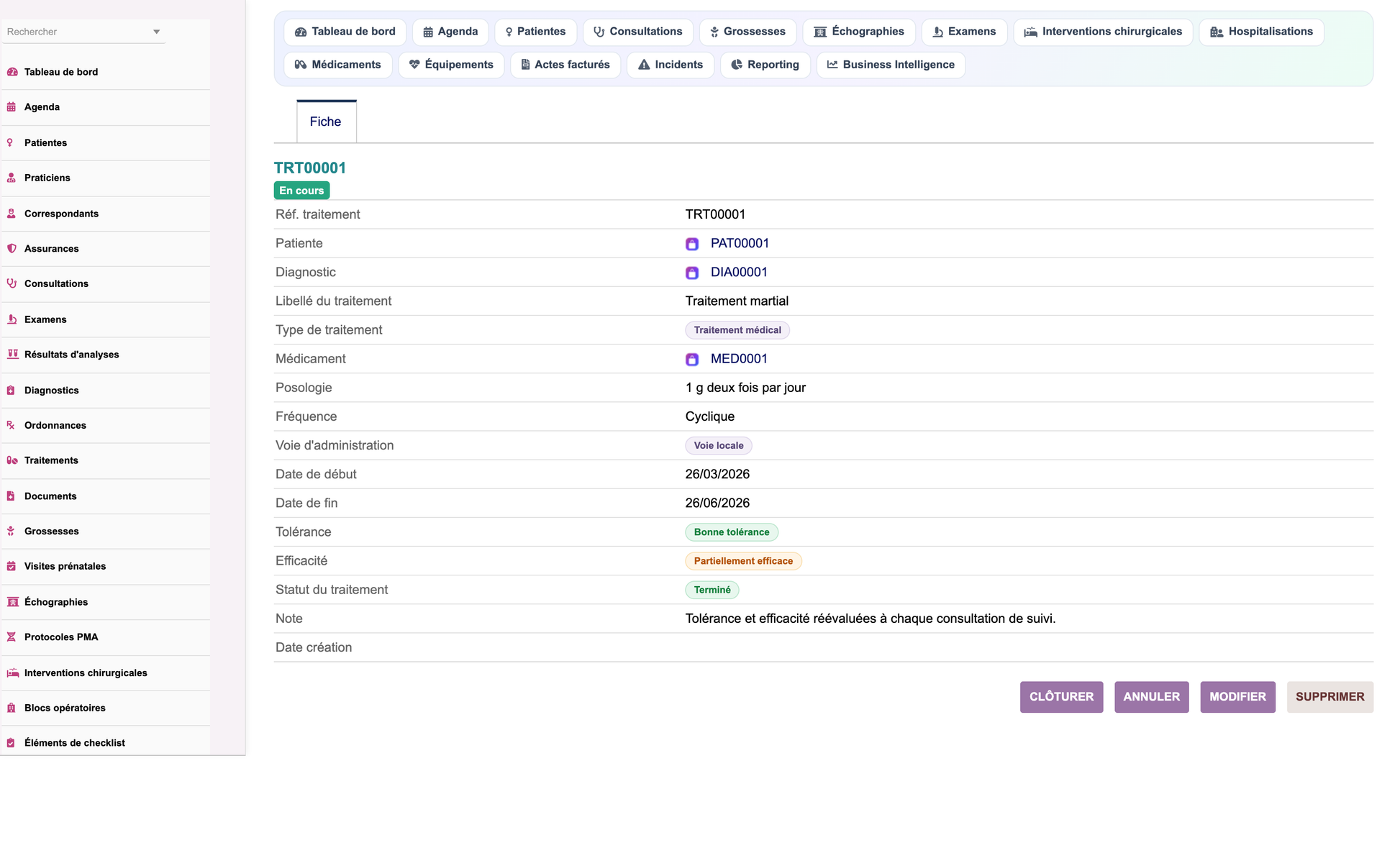Click the Tableau de bord sidebar icon

point(12,72)
